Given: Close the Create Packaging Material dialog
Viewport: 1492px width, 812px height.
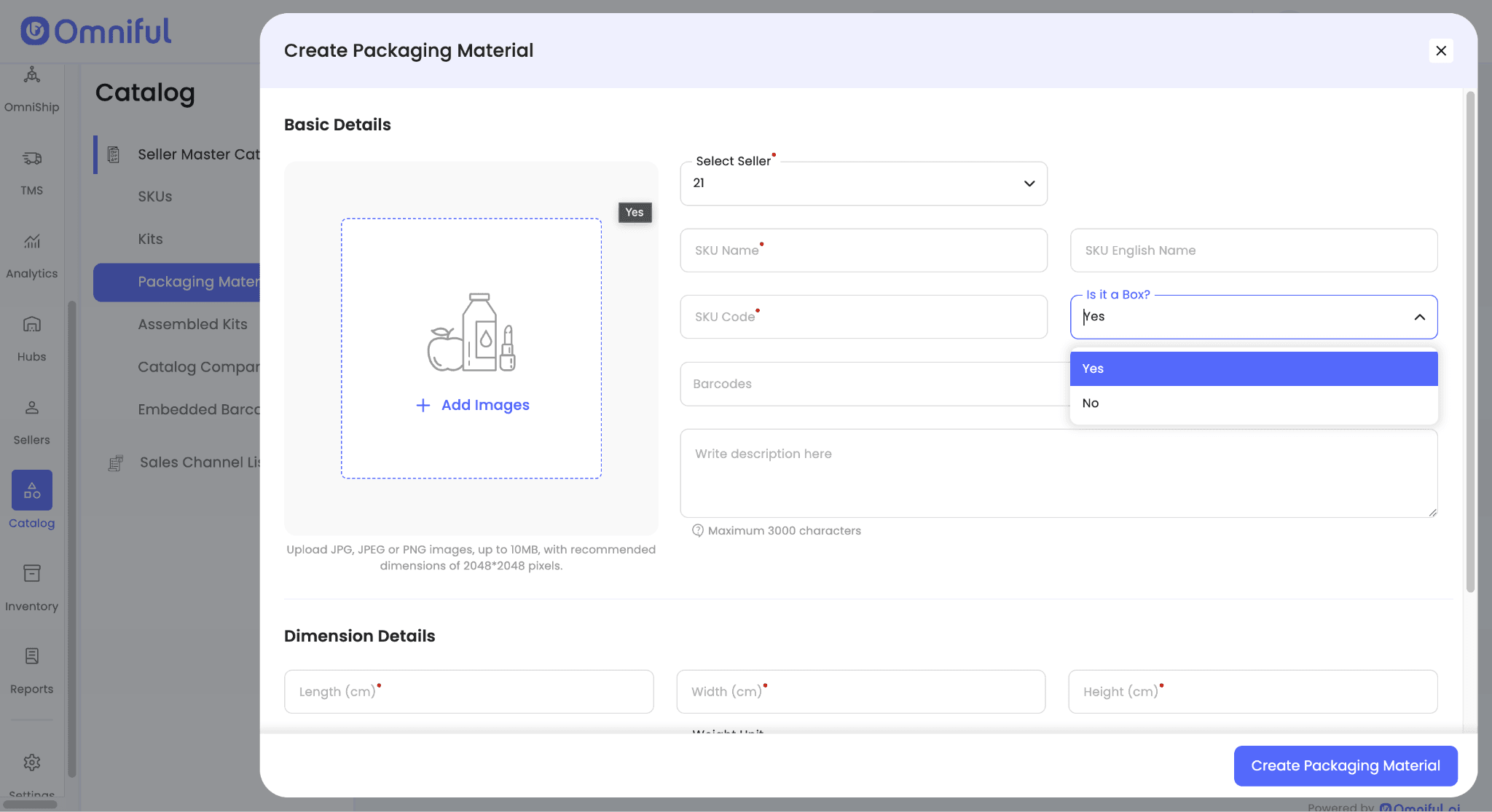Looking at the screenshot, I should pos(1440,51).
